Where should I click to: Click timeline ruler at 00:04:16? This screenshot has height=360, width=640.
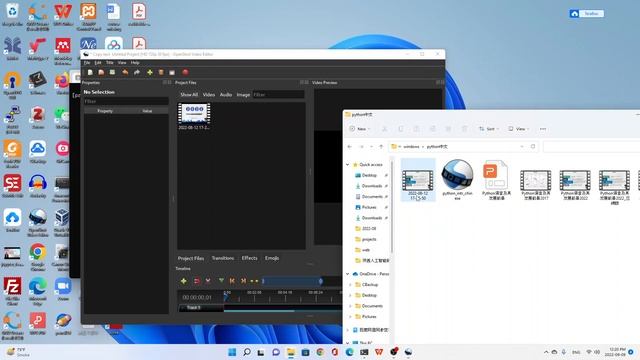pyautogui.click(x=285, y=293)
